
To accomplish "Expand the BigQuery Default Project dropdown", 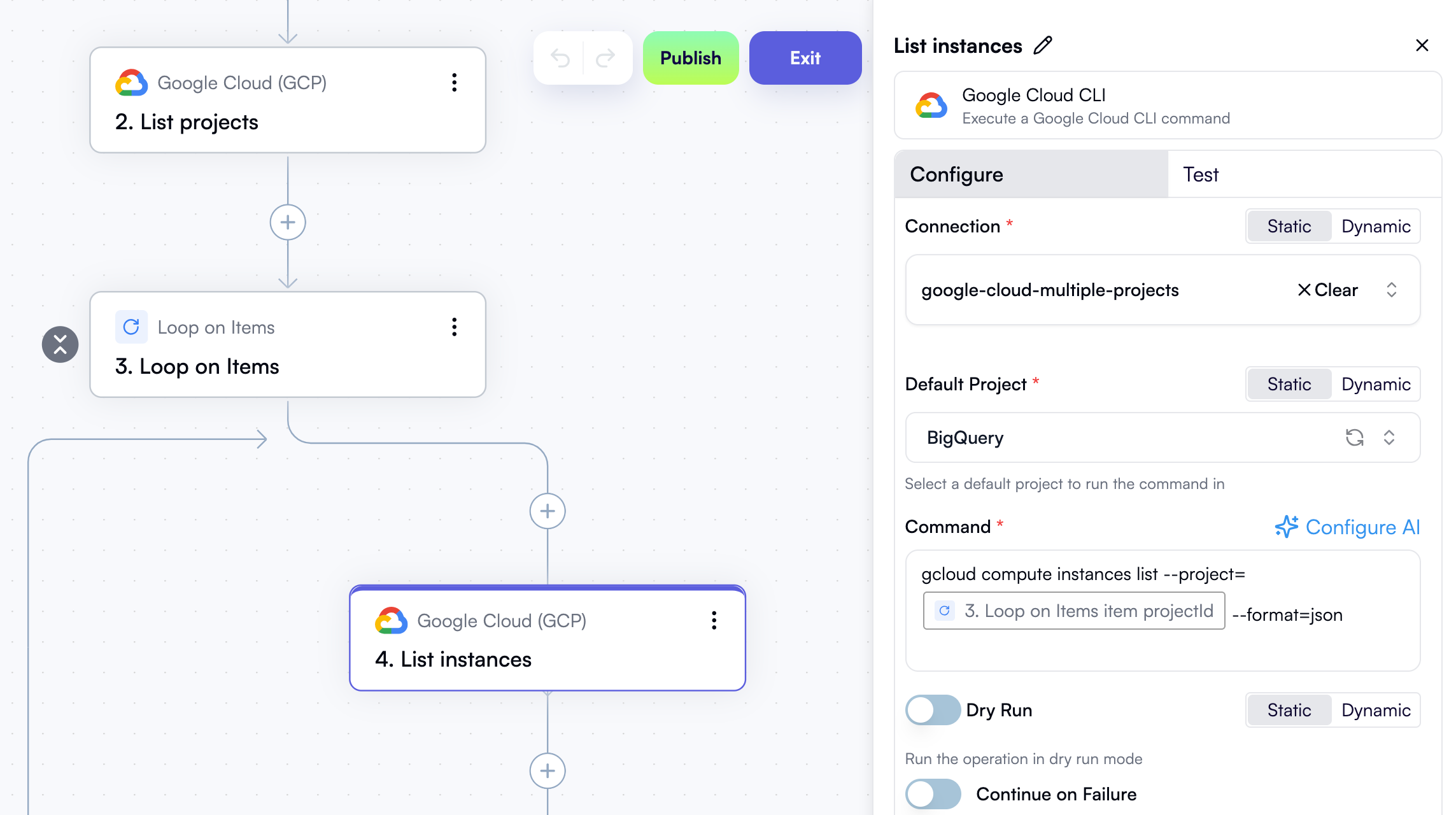I will 1389,437.
